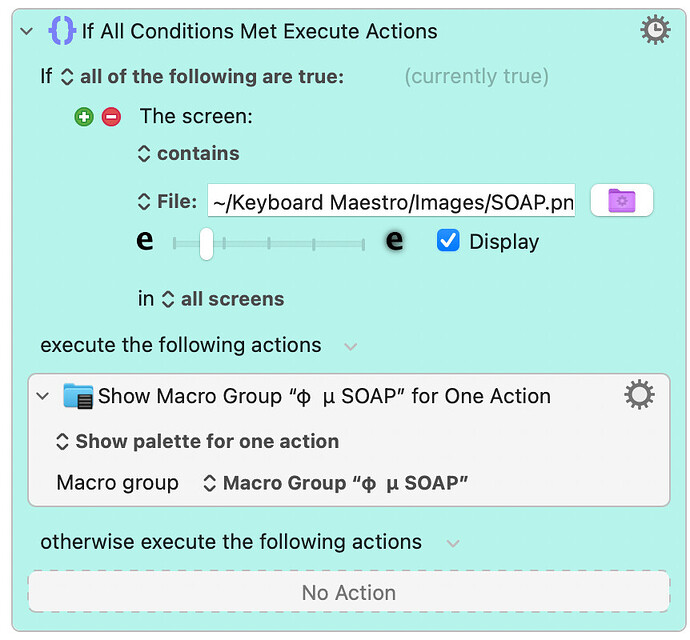Click the blurry e fuzziness icon

(394, 240)
